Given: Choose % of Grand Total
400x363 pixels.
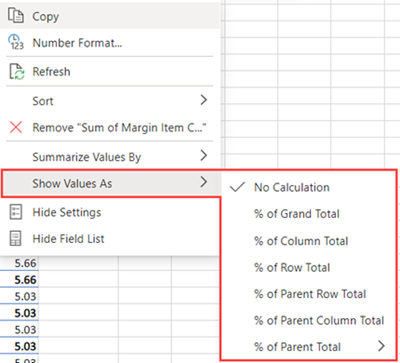Looking at the screenshot, I should pyautogui.click(x=309, y=214).
